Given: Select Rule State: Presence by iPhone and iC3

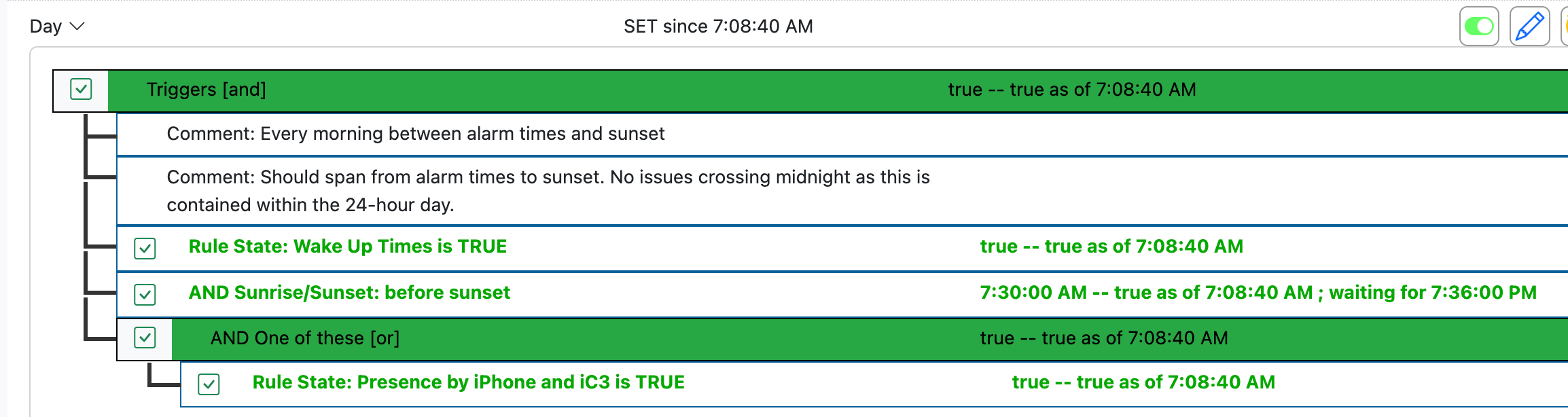Looking at the screenshot, I should click(469, 382).
